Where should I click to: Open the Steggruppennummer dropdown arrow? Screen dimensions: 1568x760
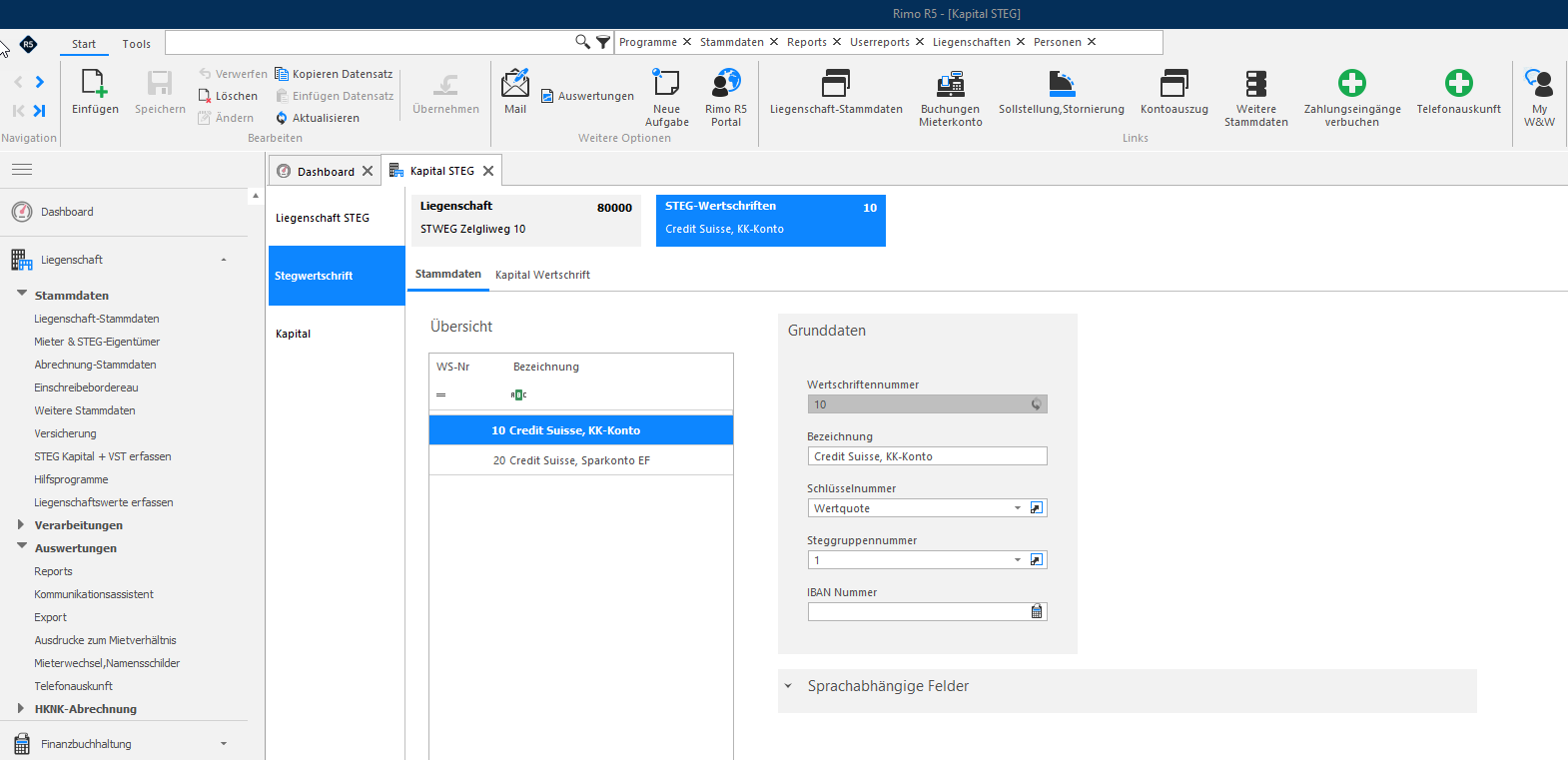pos(1018,560)
